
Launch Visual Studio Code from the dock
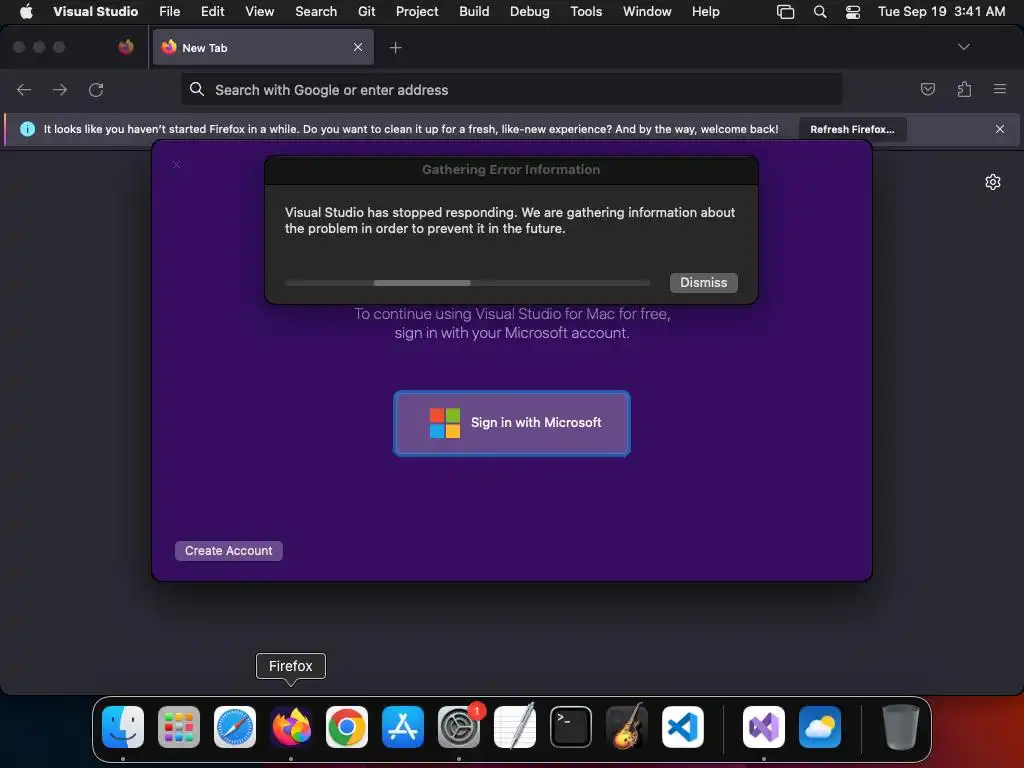(683, 727)
